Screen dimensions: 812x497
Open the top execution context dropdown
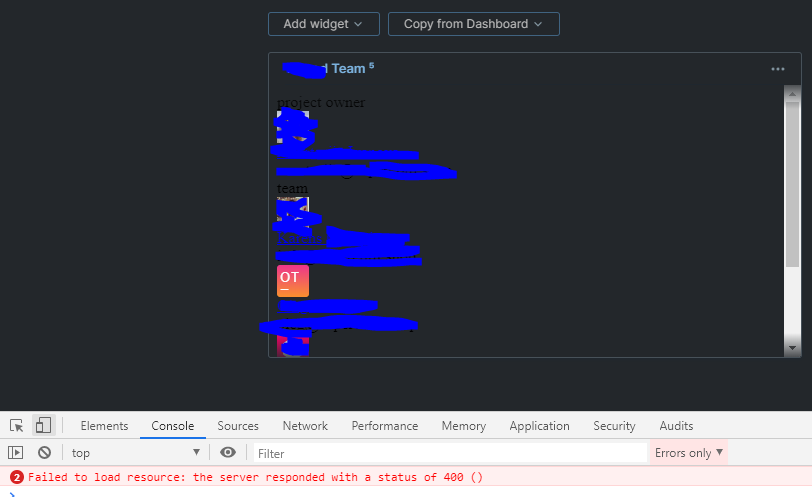pyautogui.click(x=136, y=452)
